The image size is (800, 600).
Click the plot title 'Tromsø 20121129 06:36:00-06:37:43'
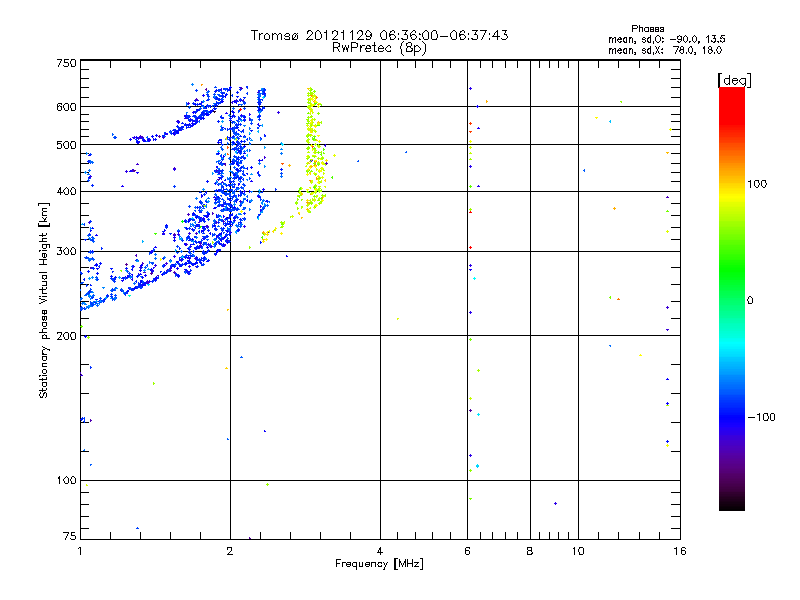[379, 35]
